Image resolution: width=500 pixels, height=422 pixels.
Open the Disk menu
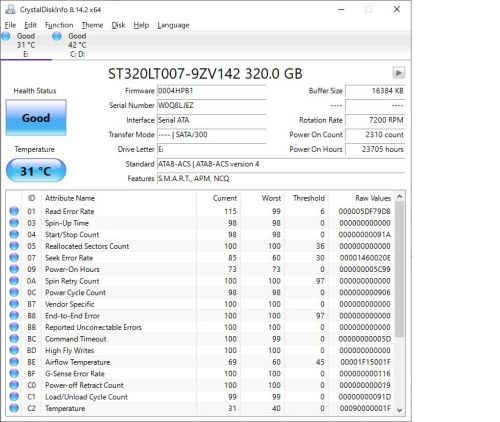point(118,25)
